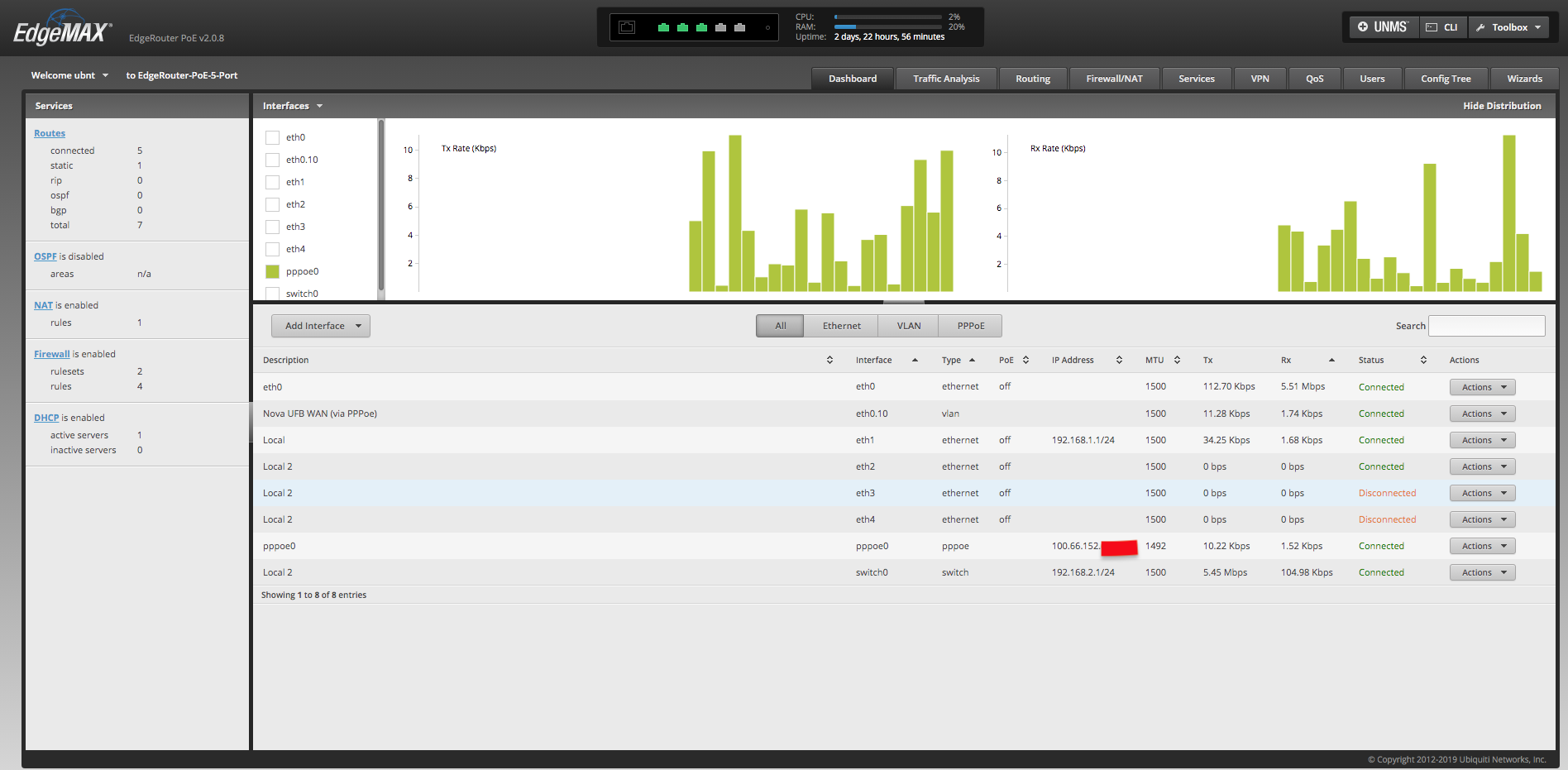Open Actions menu for switch0 row
1568x770 pixels.
[x=1482, y=572]
